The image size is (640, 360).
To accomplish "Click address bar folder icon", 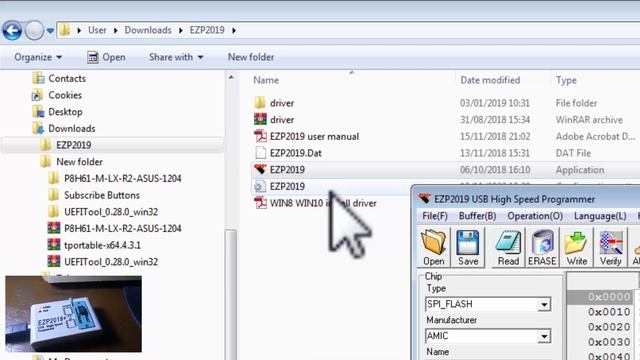I will [x=64, y=30].
